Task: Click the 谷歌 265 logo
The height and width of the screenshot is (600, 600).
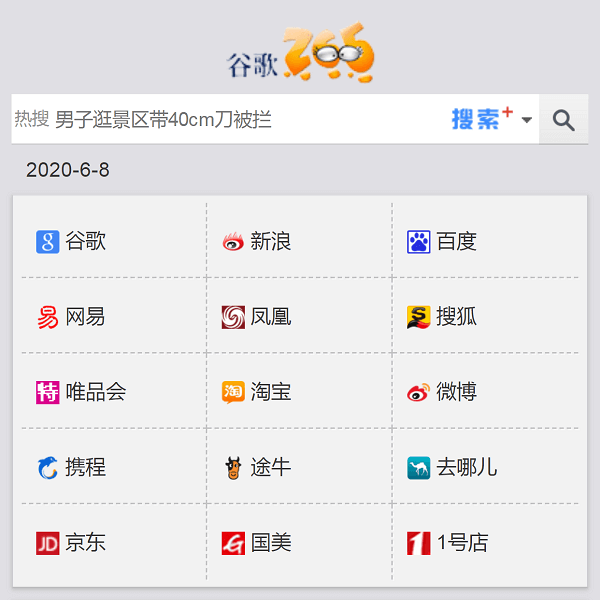Action: 300,52
